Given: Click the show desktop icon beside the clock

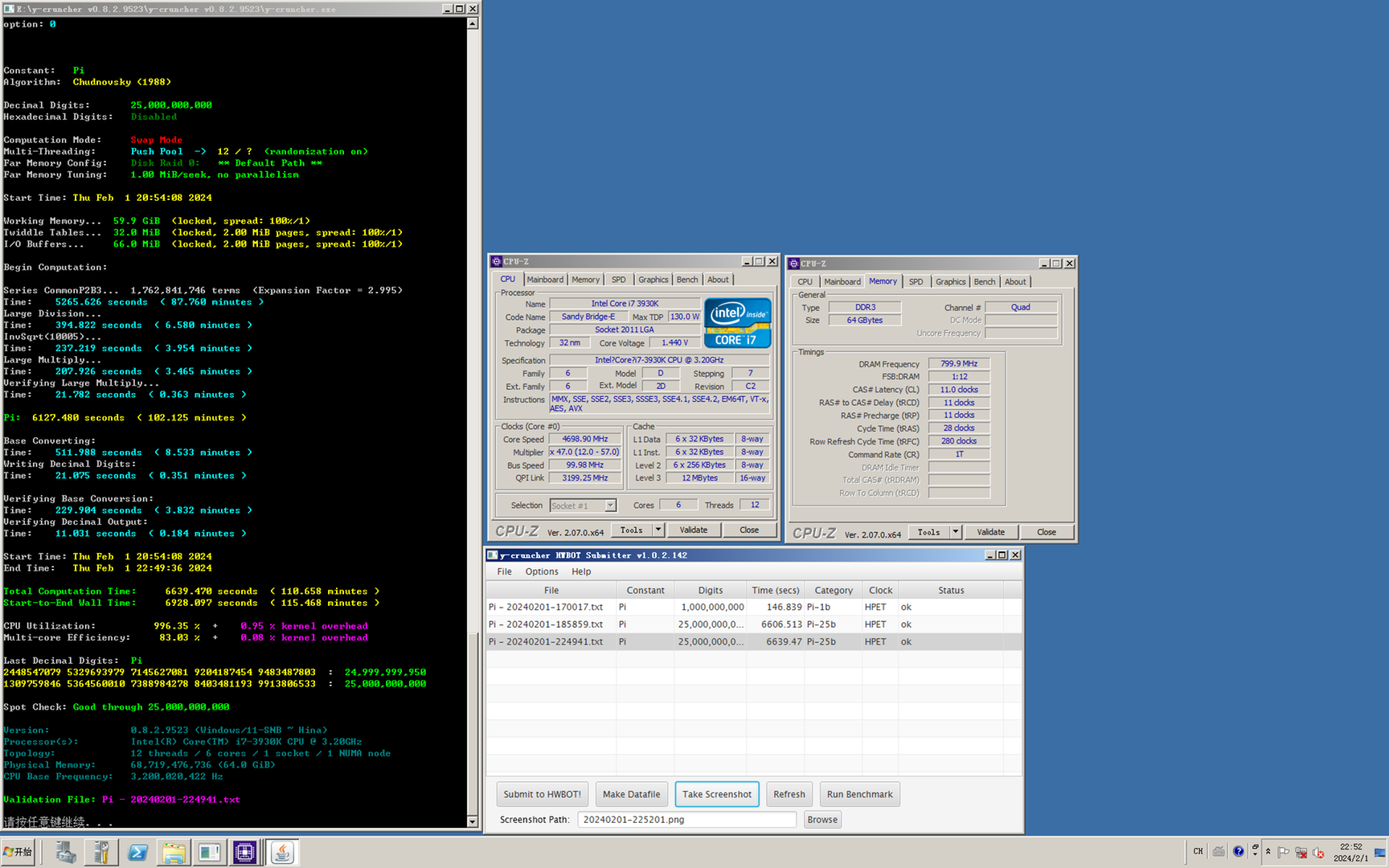Looking at the screenshot, I should point(1380,853).
